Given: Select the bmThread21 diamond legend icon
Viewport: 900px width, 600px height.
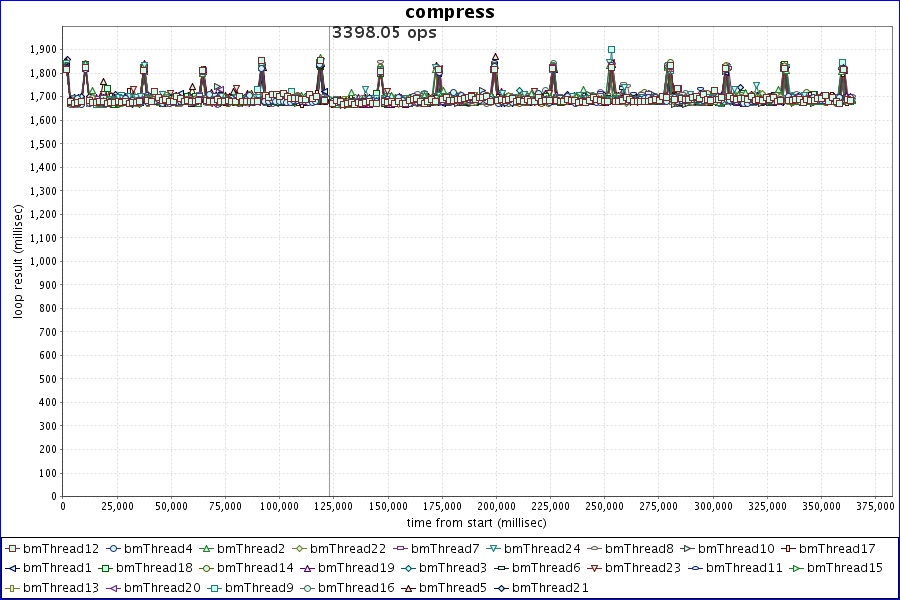Looking at the screenshot, I should tap(501, 588).
